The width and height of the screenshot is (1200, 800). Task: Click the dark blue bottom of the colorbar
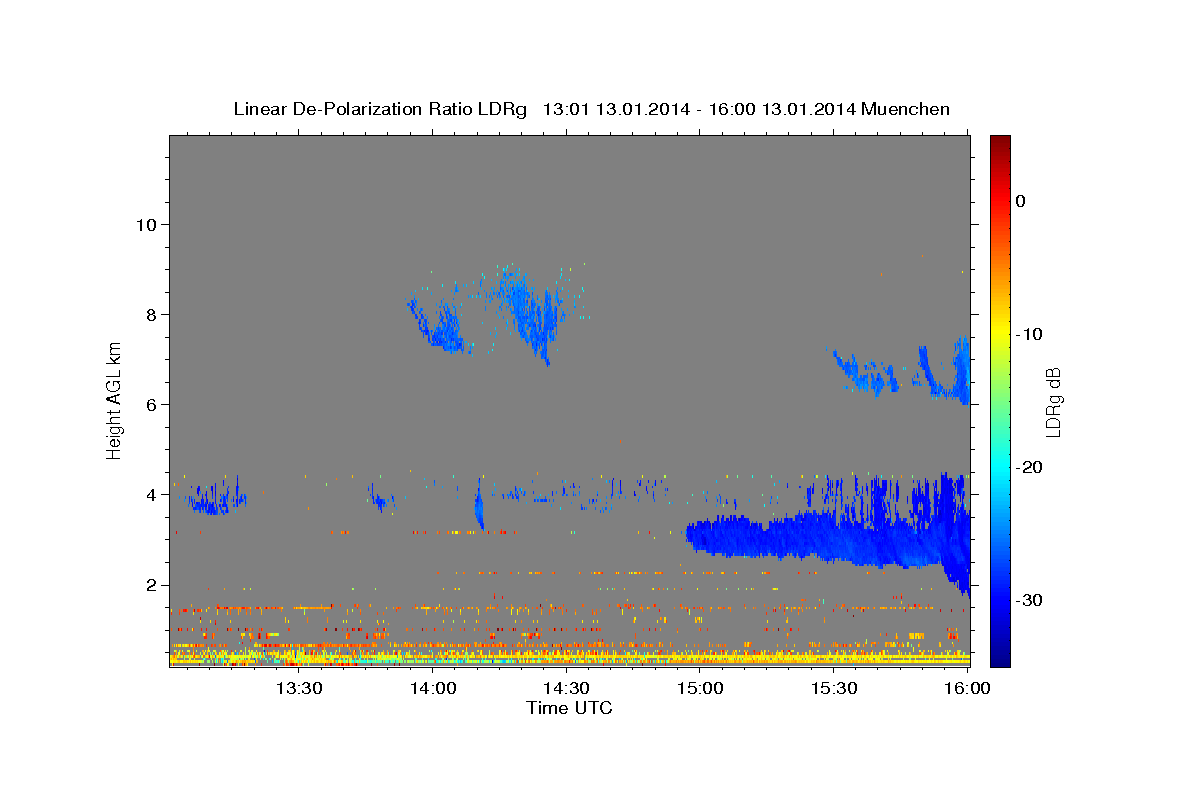(1000, 655)
